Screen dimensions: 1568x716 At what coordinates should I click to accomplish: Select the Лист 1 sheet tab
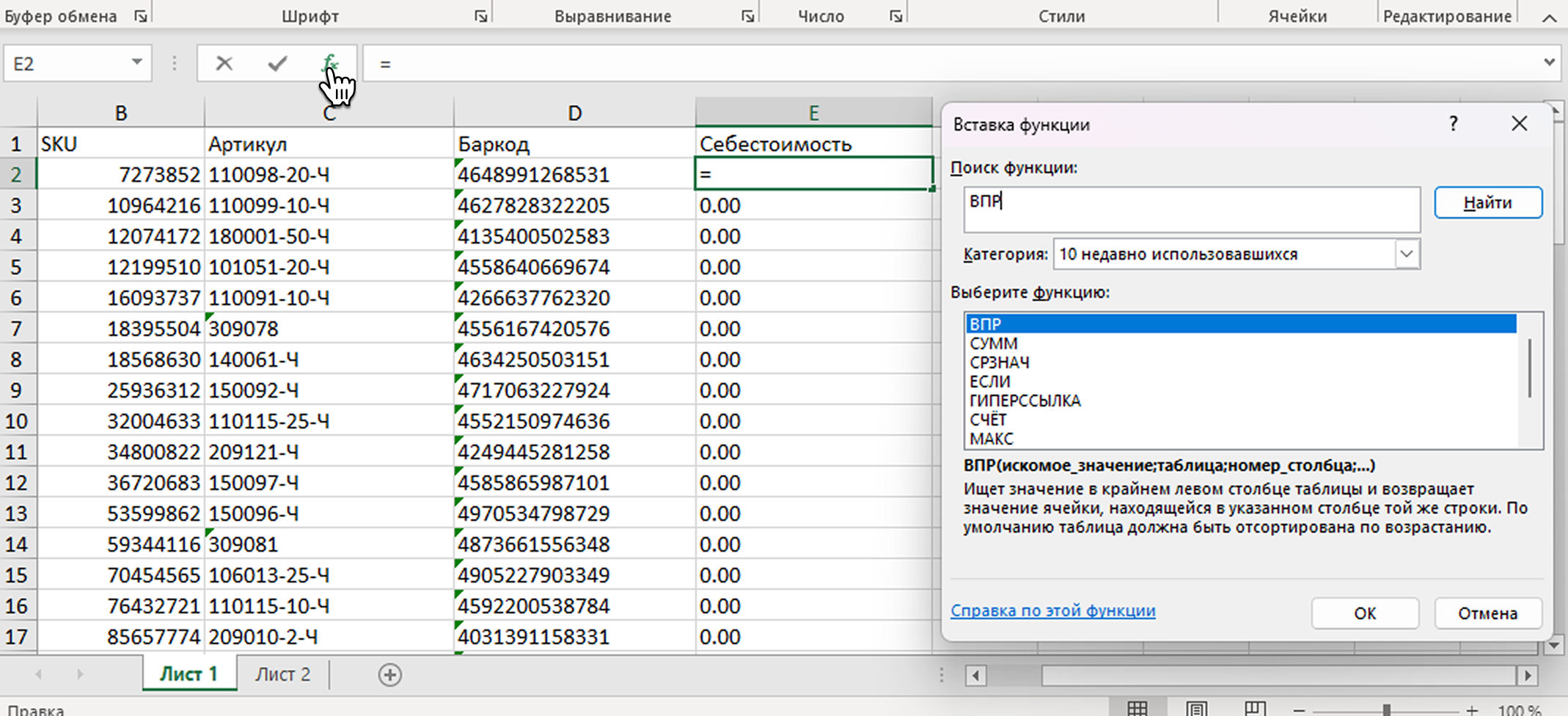pos(189,674)
